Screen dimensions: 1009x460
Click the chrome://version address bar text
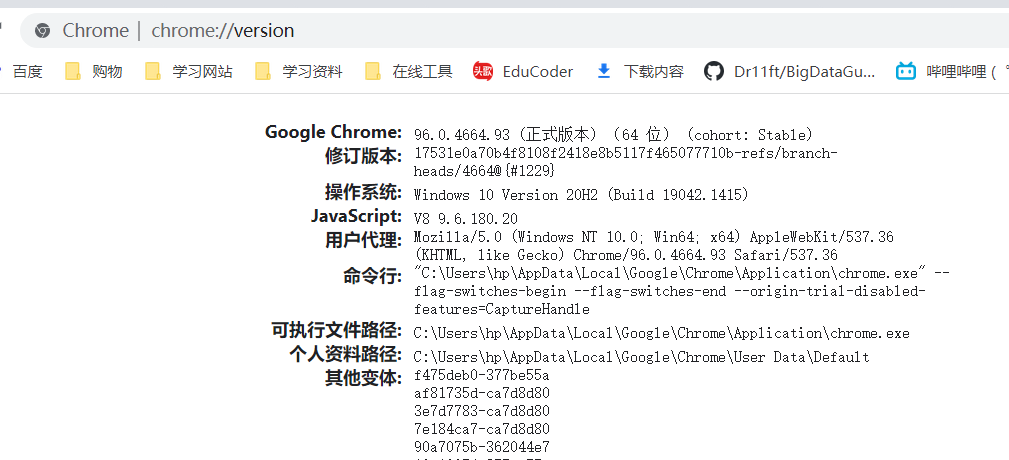point(223,30)
